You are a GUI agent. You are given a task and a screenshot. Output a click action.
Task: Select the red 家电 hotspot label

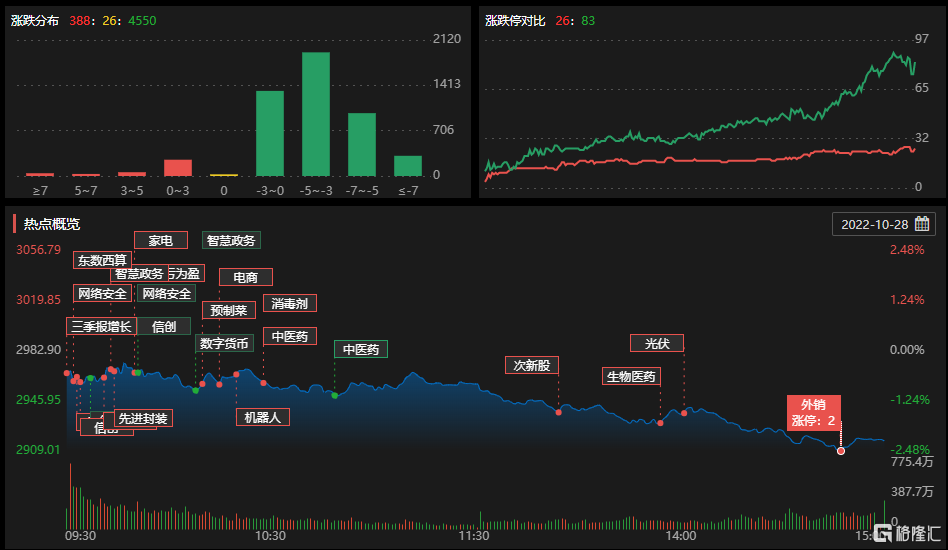[x=161, y=241]
